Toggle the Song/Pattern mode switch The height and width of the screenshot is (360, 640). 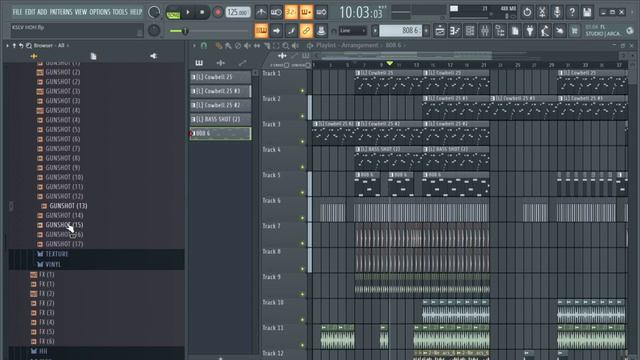click(x=173, y=13)
